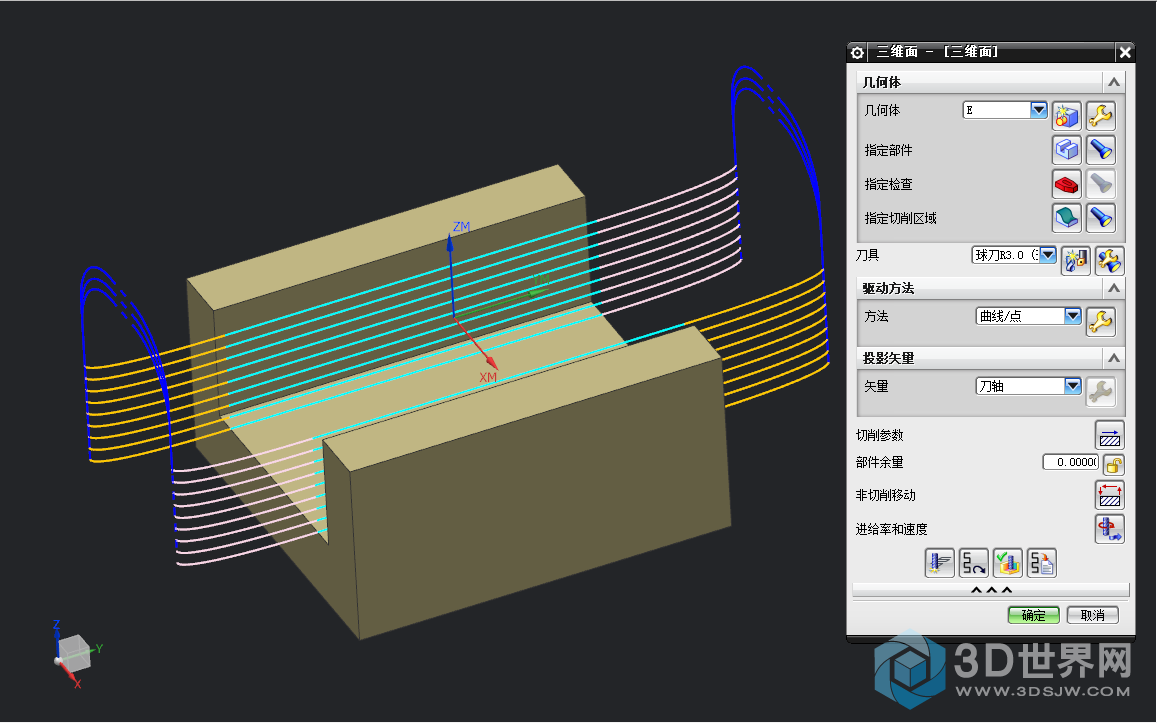Open the 非切削移动 non-cutting moves dialog
Viewport: 1157px width, 723px height.
pos(1109,495)
